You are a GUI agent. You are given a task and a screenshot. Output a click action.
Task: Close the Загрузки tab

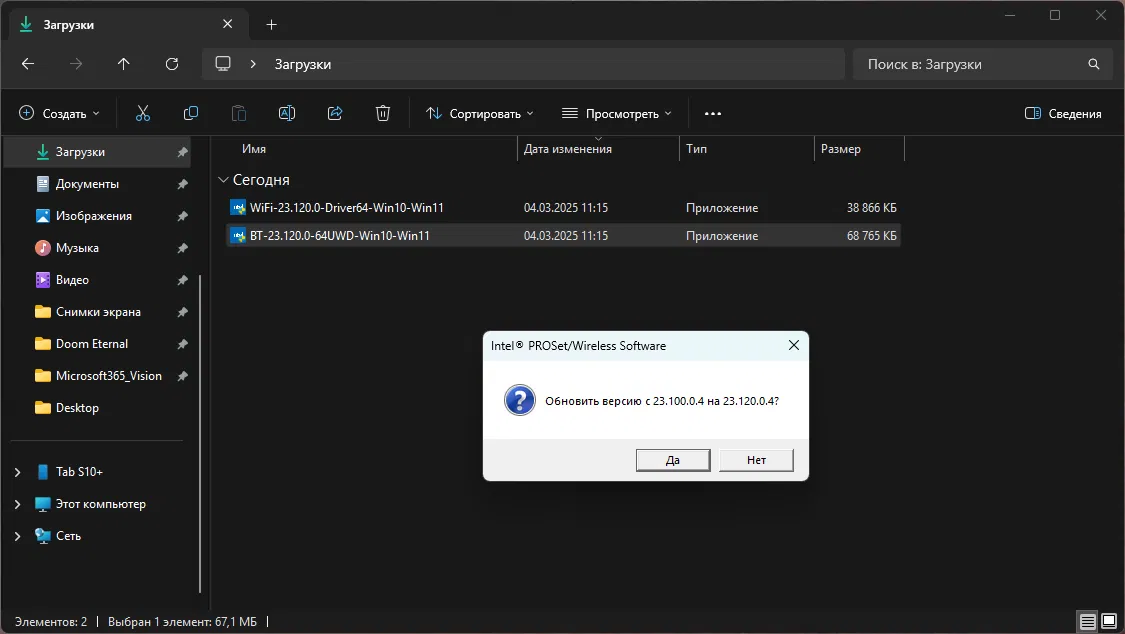(227, 24)
